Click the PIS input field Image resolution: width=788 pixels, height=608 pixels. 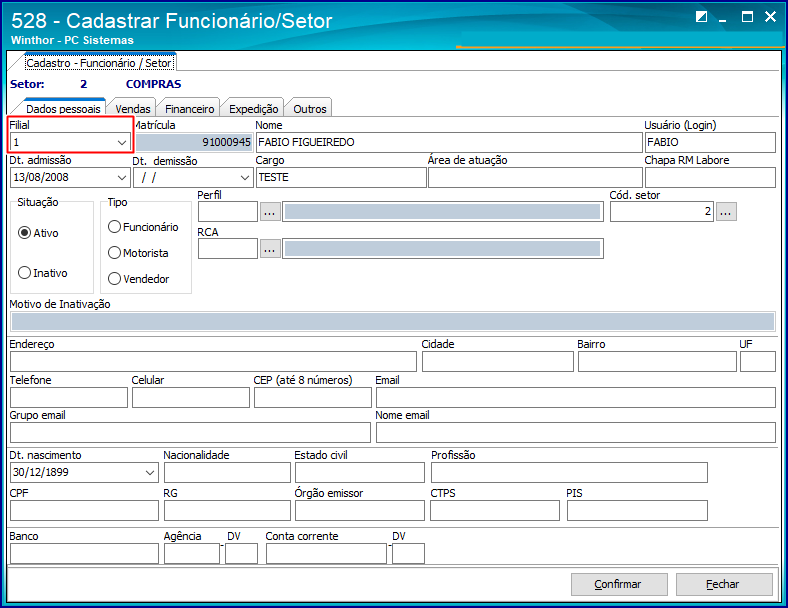tap(637, 511)
